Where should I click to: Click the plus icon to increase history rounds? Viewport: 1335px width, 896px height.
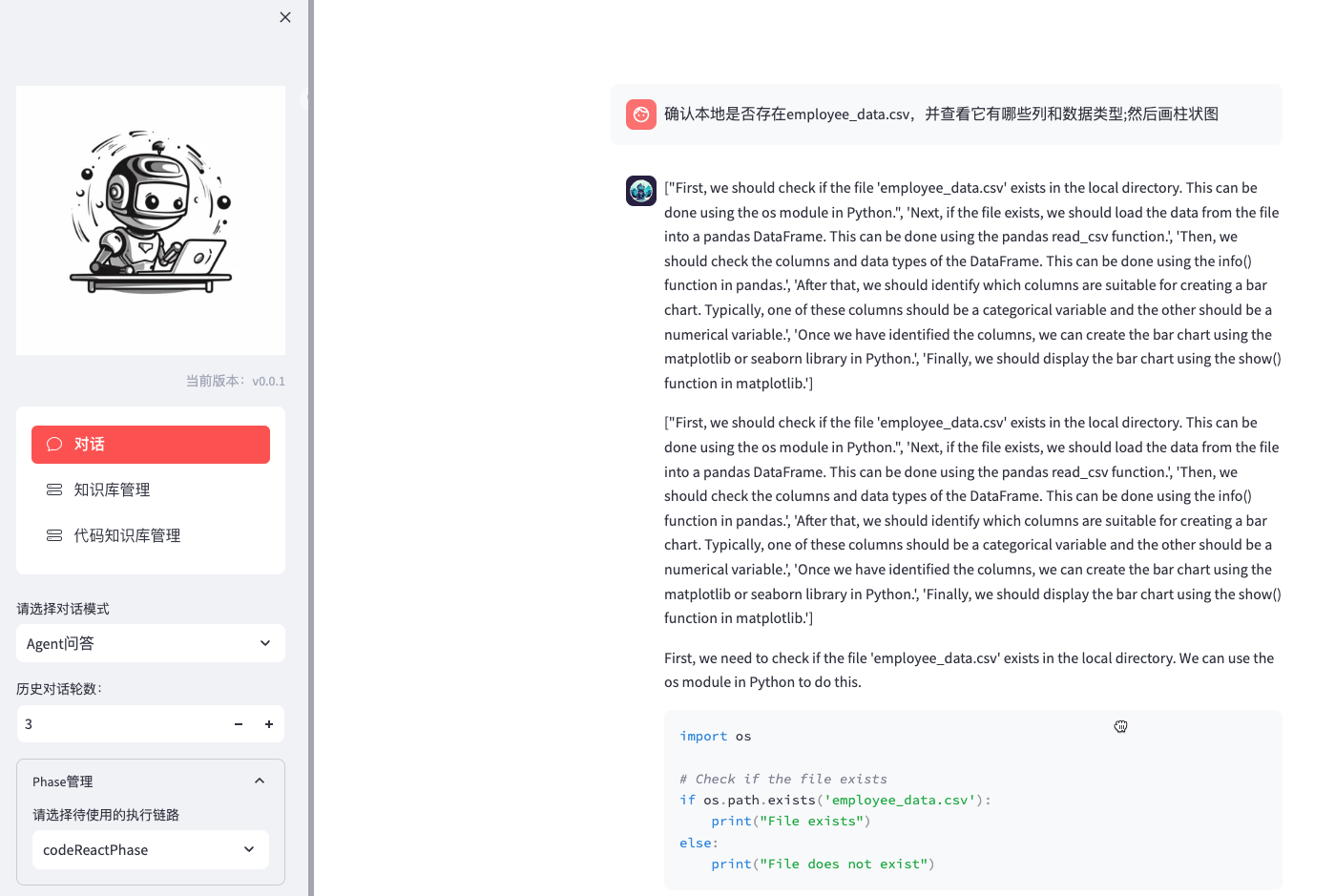[x=268, y=723]
